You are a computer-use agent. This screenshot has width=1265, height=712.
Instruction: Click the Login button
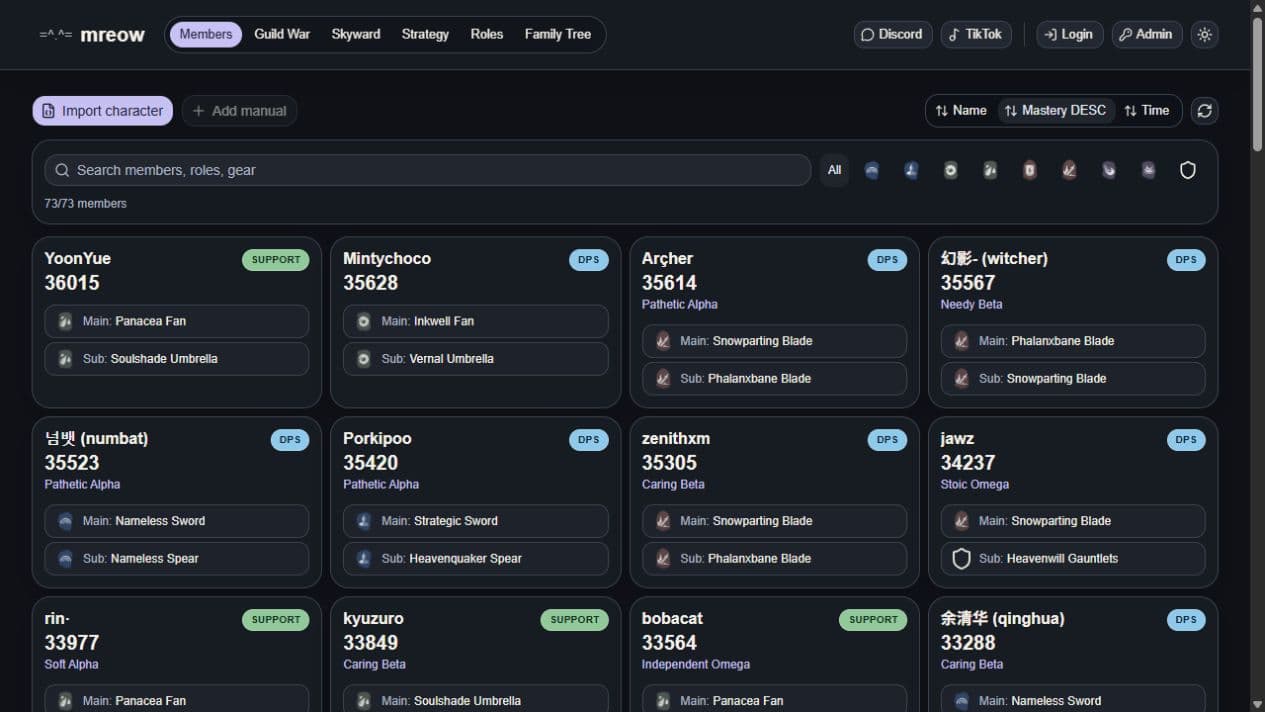(x=1070, y=35)
